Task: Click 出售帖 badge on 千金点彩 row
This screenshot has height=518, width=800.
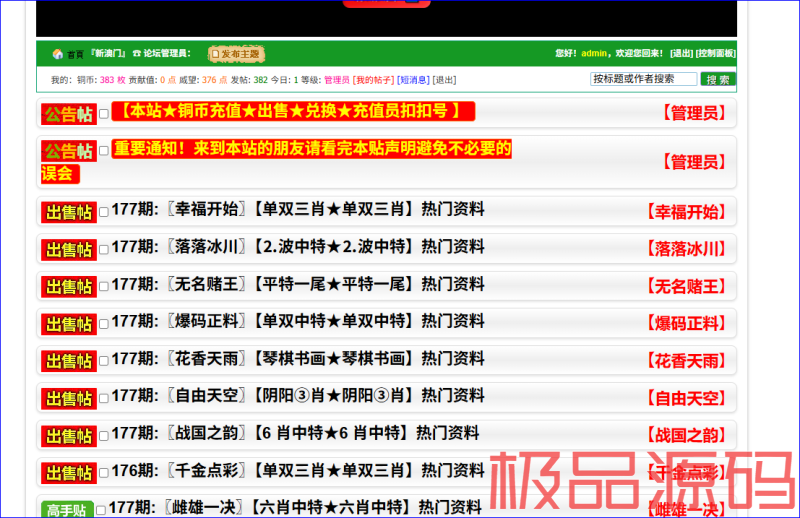Action: pos(69,474)
